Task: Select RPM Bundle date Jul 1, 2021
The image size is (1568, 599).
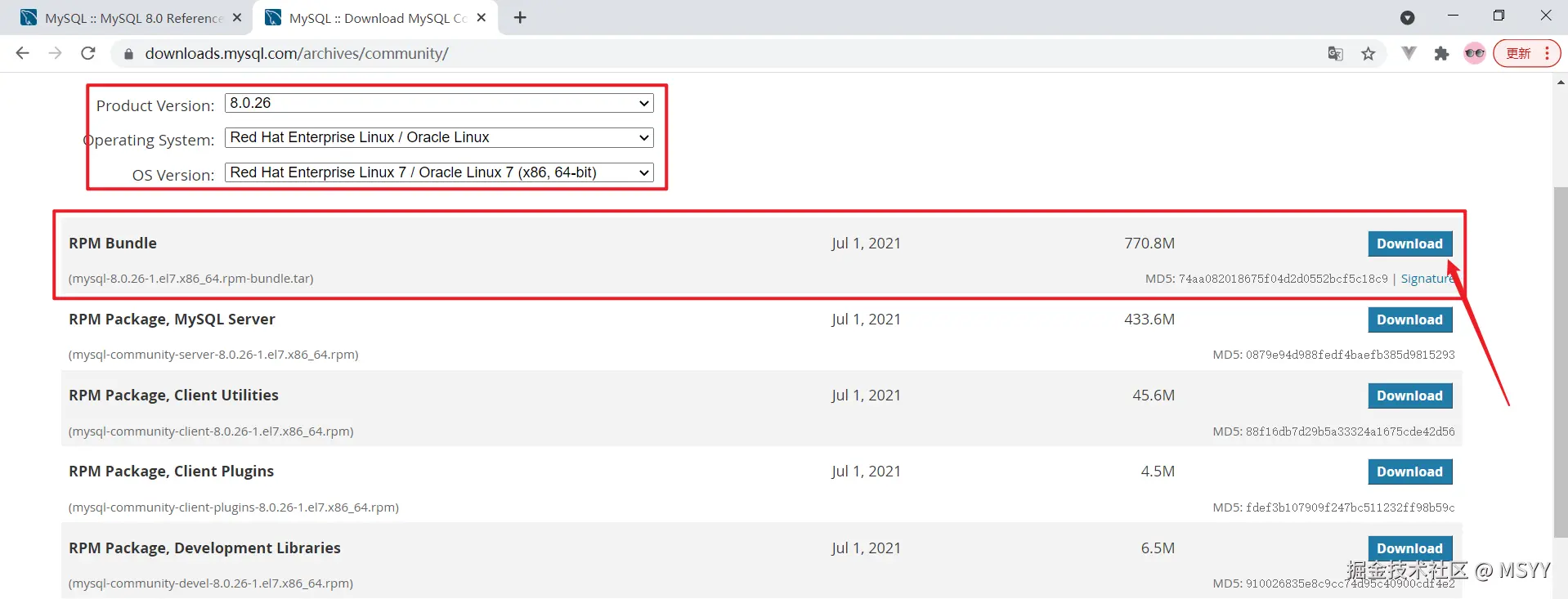Action: pyautogui.click(x=866, y=243)
